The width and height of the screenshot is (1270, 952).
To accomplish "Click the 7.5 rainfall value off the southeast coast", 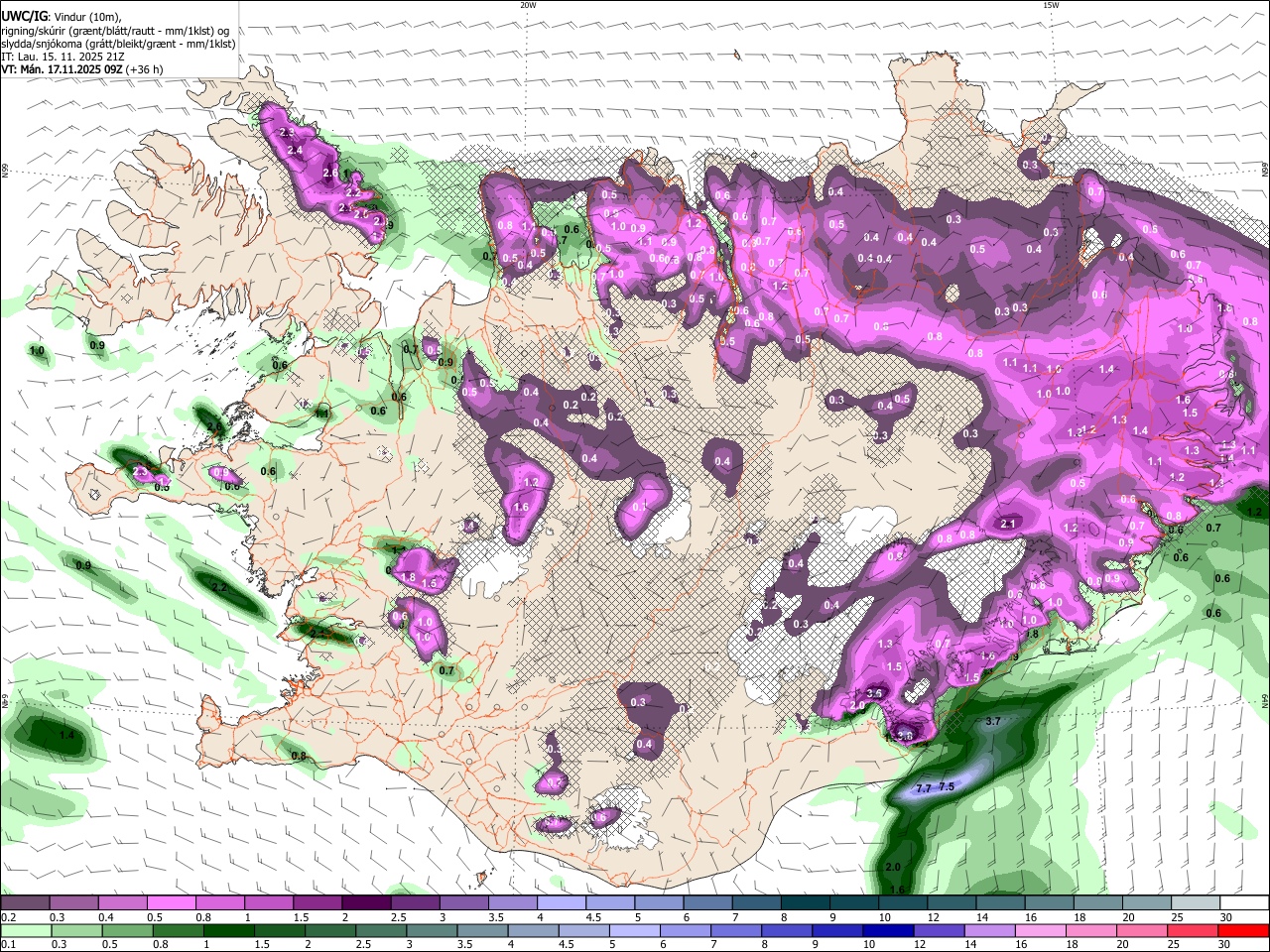I will [x=947, y=786].
